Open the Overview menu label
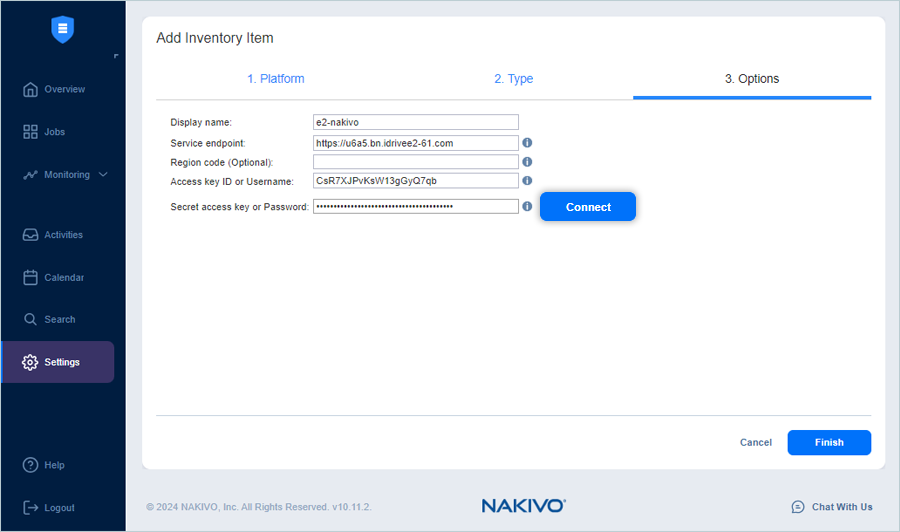Viewport: 900px width, 532px height. [65, 89]
